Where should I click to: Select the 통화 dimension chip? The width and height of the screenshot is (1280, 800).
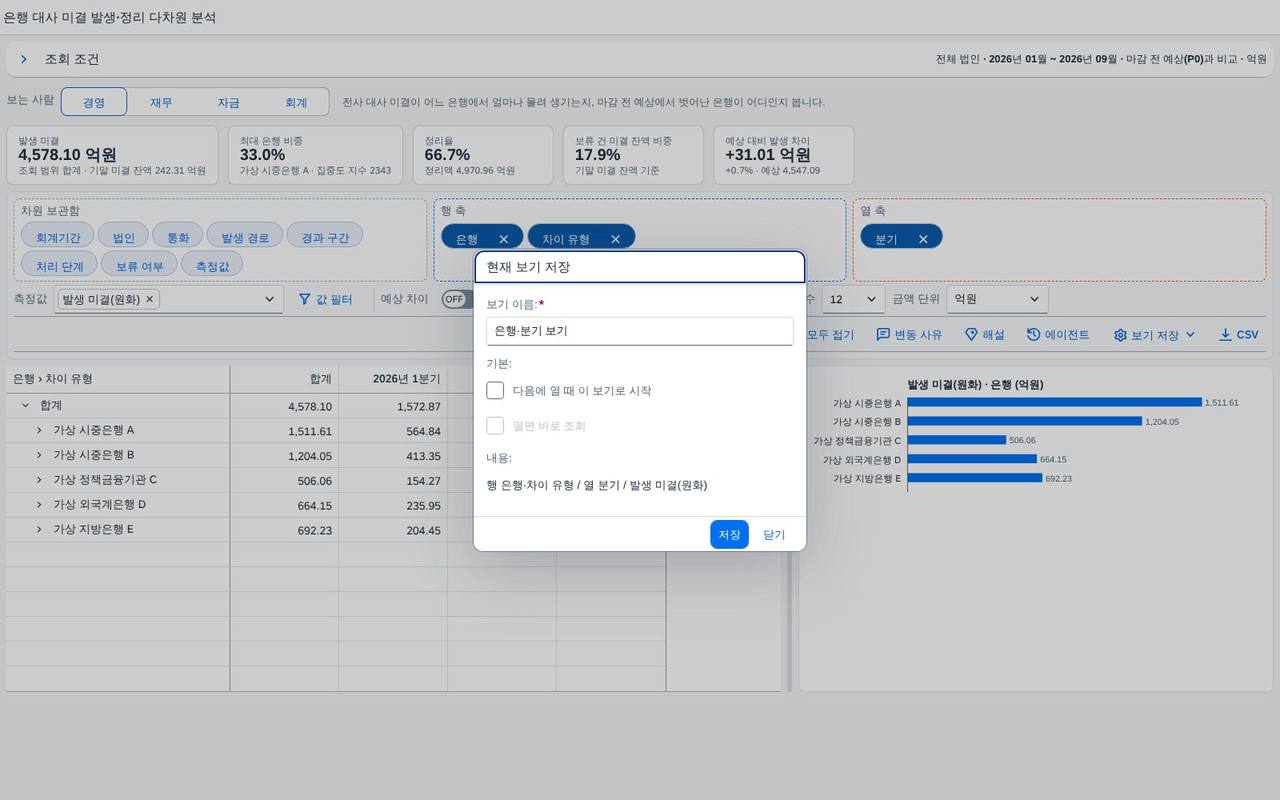pyautogui.click(x=178, y=236)
